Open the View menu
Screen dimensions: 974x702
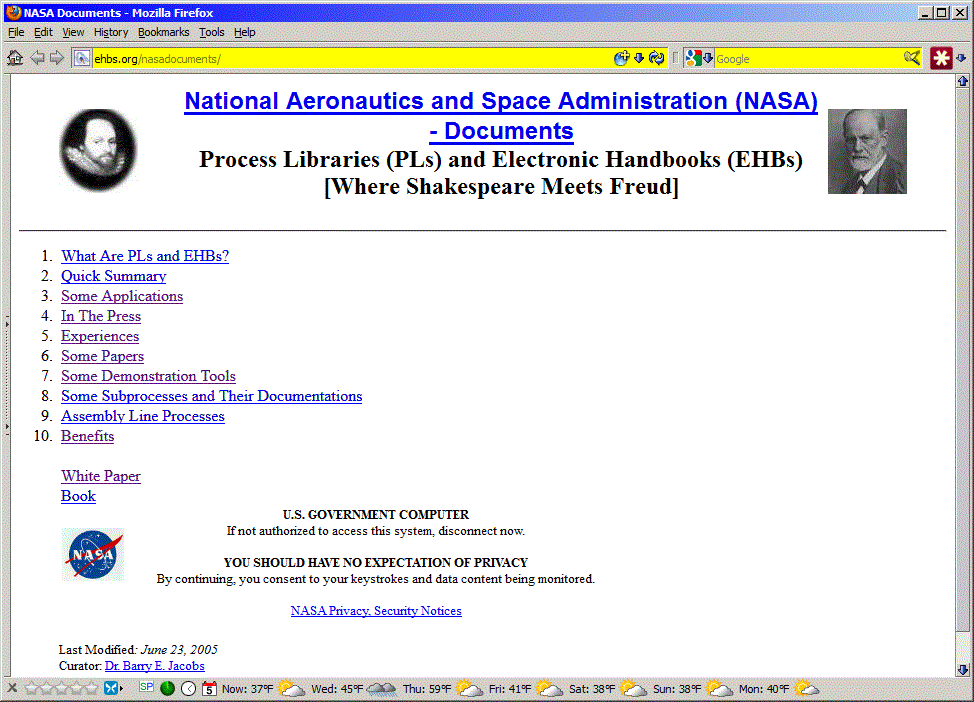pos(73,32)
